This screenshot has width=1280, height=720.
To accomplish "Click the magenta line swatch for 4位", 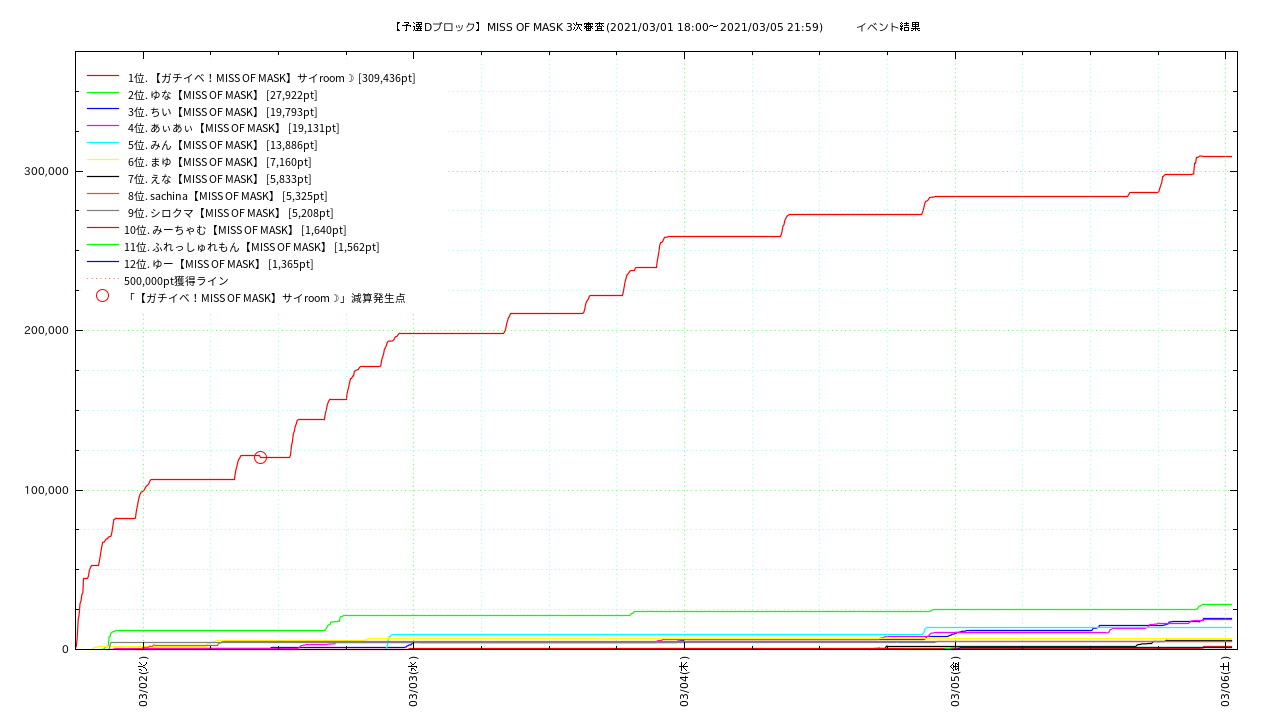I will coord(103,126).
